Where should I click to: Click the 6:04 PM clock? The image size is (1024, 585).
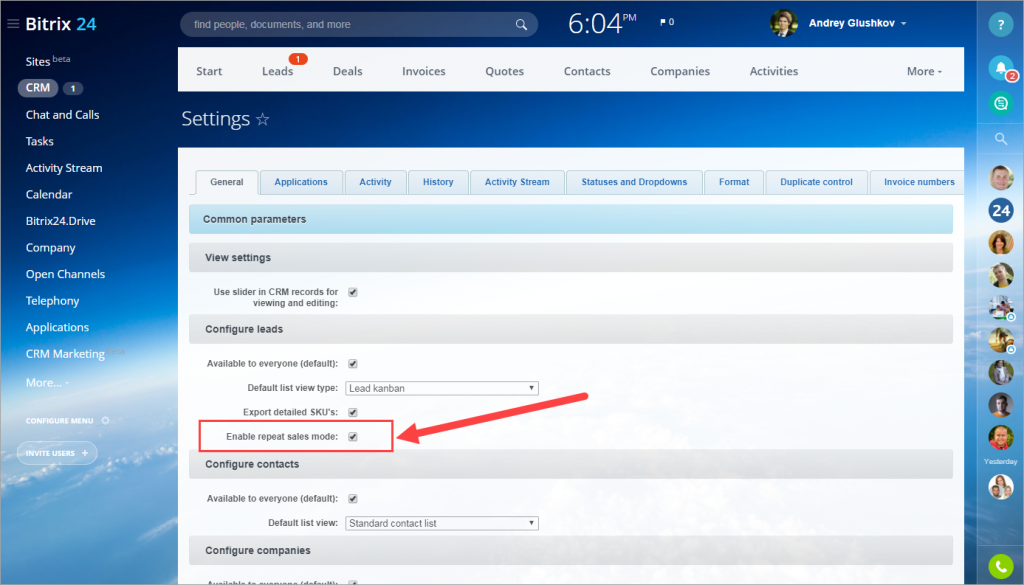tap(601, 24)
